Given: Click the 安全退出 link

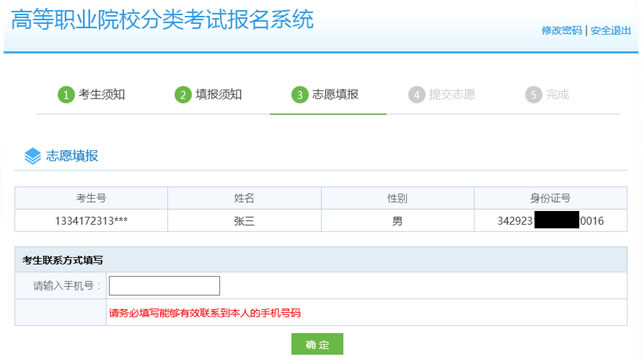Looking at the screenshot, I should tap(611, 31).
